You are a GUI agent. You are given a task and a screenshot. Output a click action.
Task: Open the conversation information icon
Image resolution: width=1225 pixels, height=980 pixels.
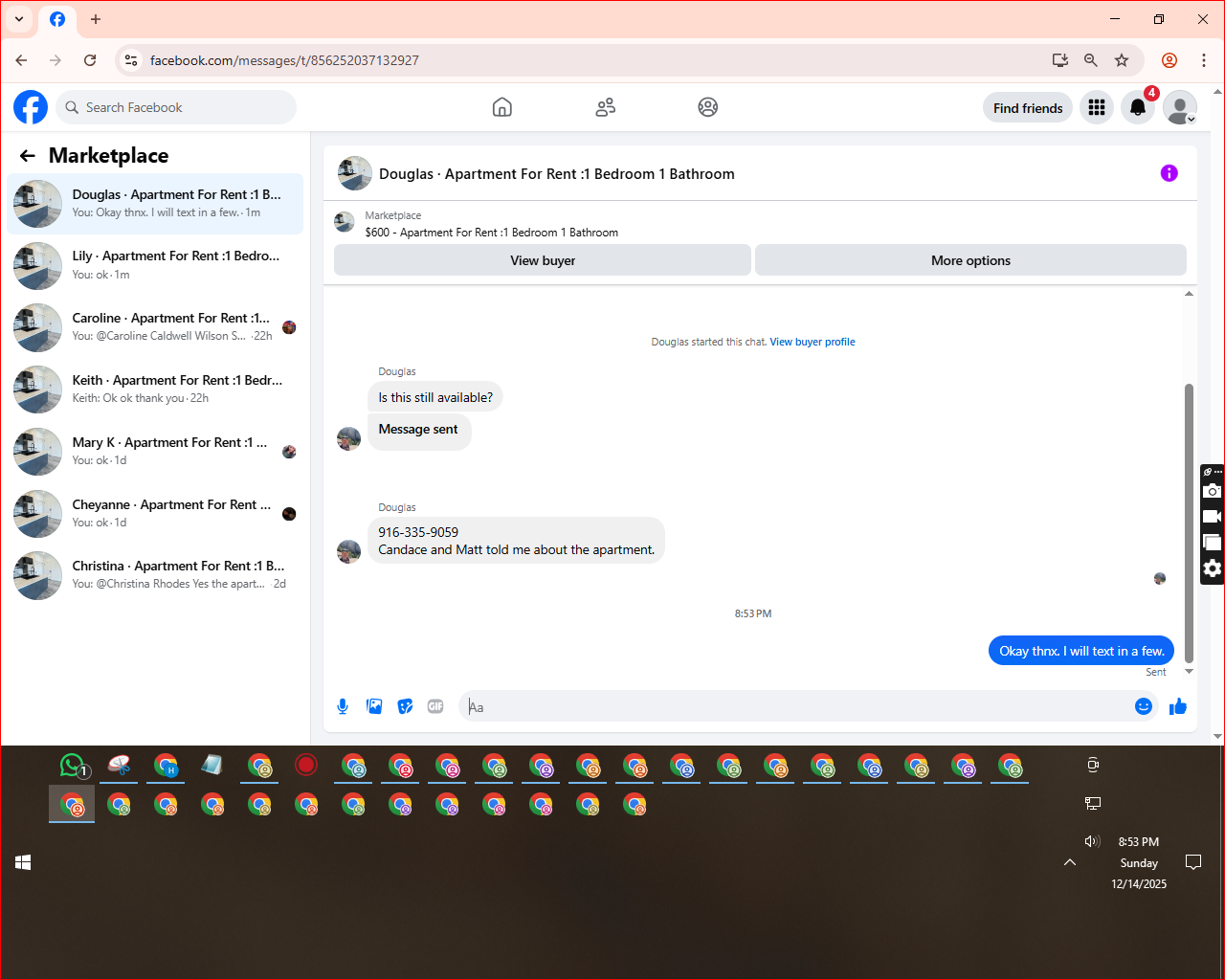click(x=1169, y=173)
